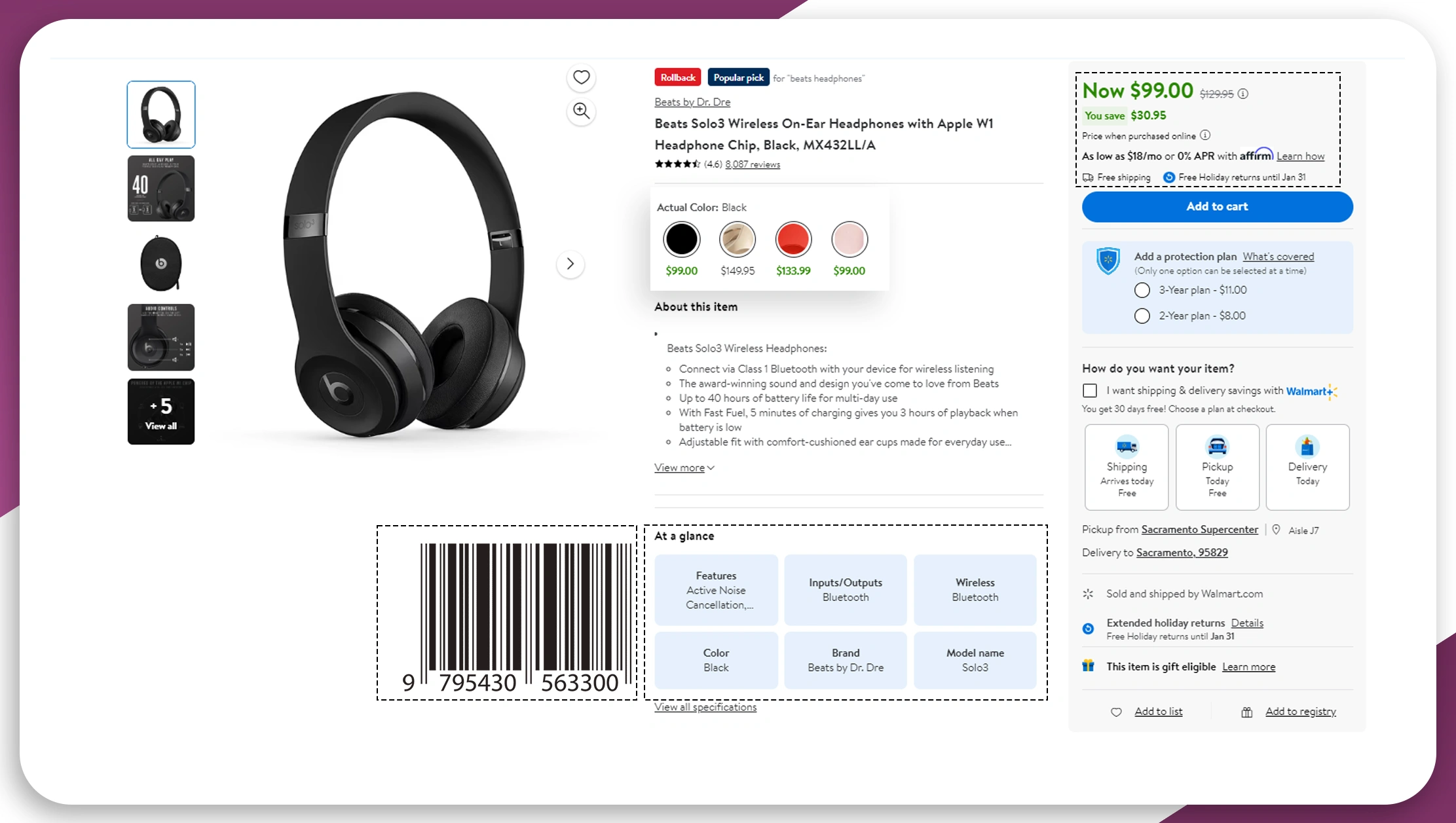Open the Beats by Dr. Dre brand link
The height and width of the screenshot is (823, 1456).
tap(692, 101)
